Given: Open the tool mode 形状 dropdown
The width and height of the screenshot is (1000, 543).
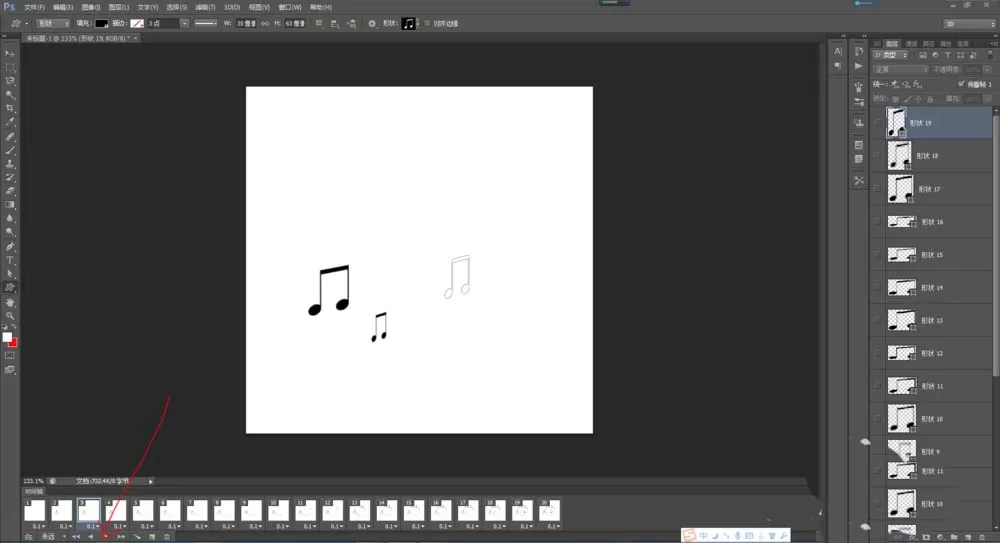Looking at the screenshot, I should coord(52,24).
